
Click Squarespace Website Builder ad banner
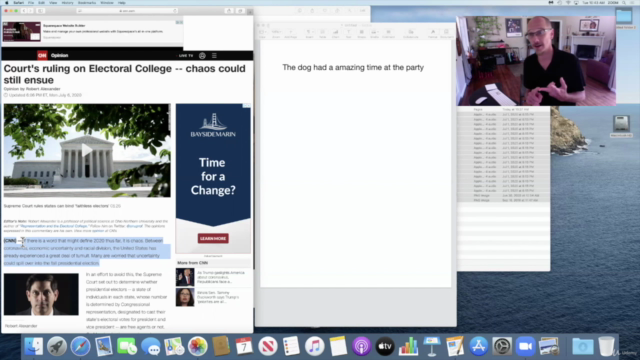click(x=93, y=31)
